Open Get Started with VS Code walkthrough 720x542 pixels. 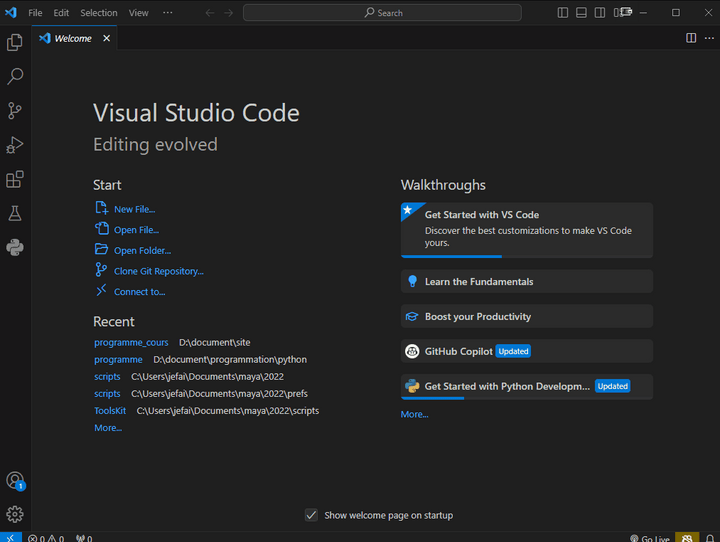pyautogui.click(x=527, y=230)
